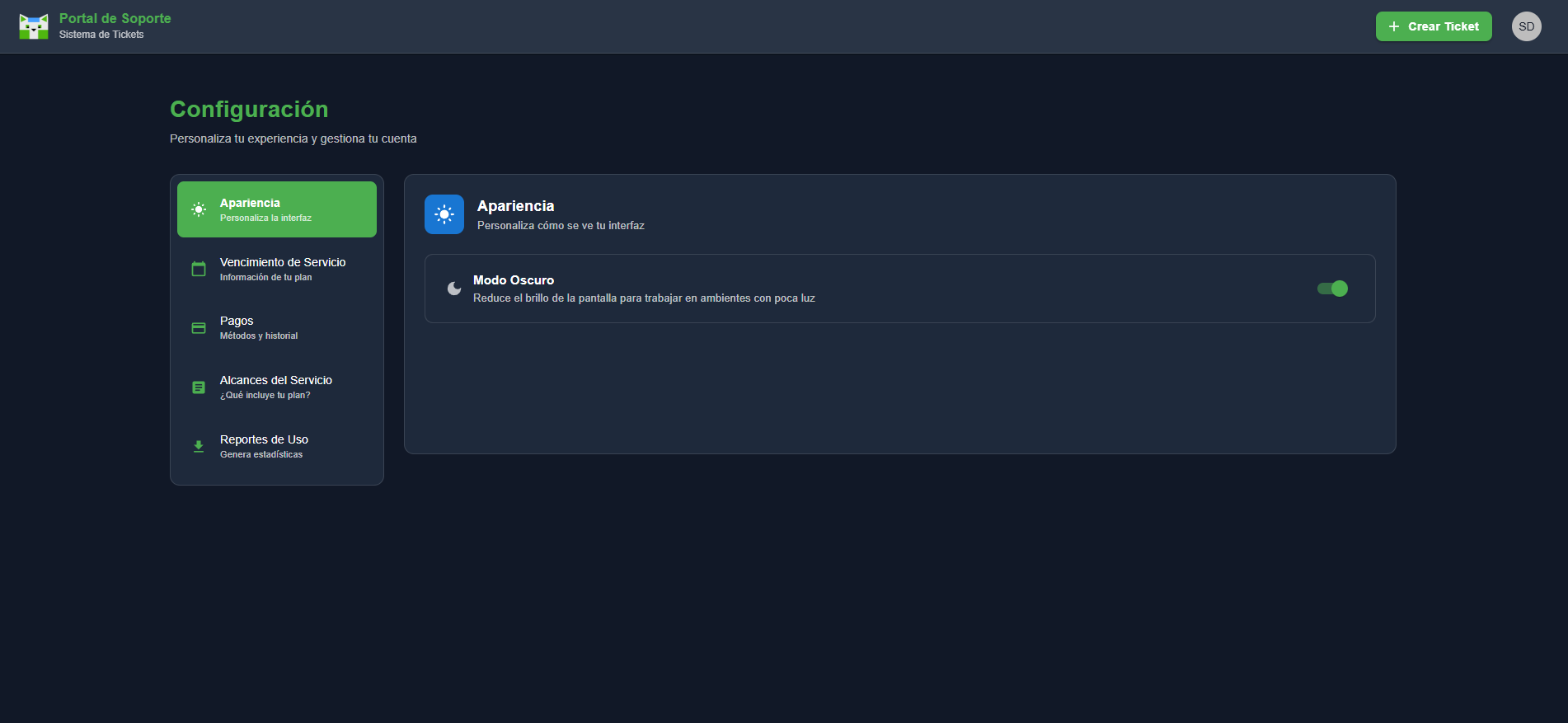Click the plus icon in Crear Ticket
The width and height of the screenshot is (1568, 723).
coord(1394,26)
